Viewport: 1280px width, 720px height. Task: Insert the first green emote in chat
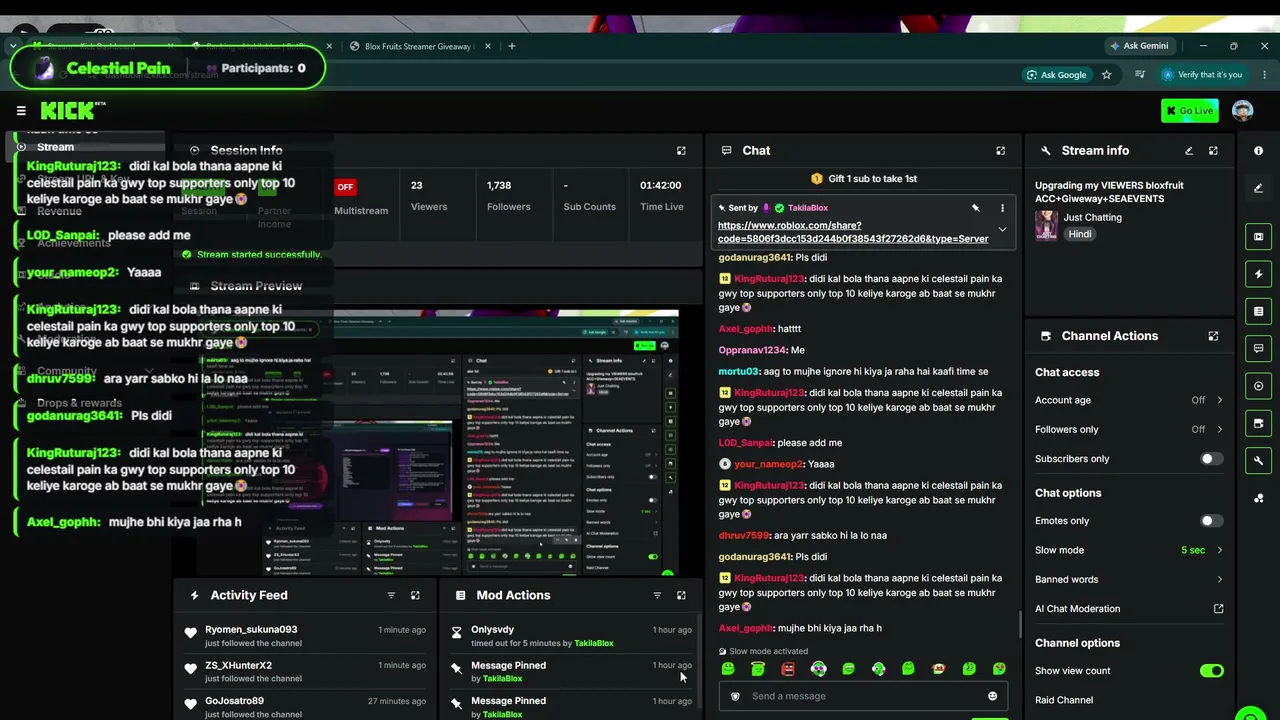click(x=728, y=669)
